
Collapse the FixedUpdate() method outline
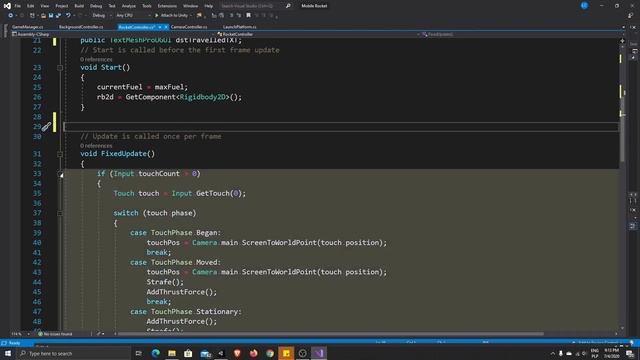click(60, 154)
